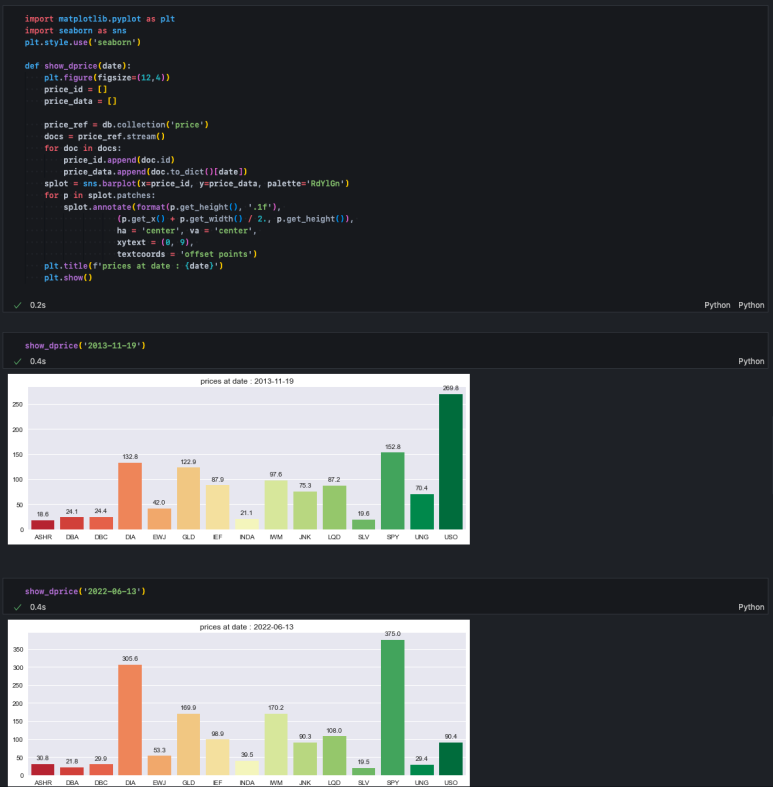This screenshot has width=773, height=787.
Task: Click the 'def show_dprice(date):' line
Action: point(78,66)
